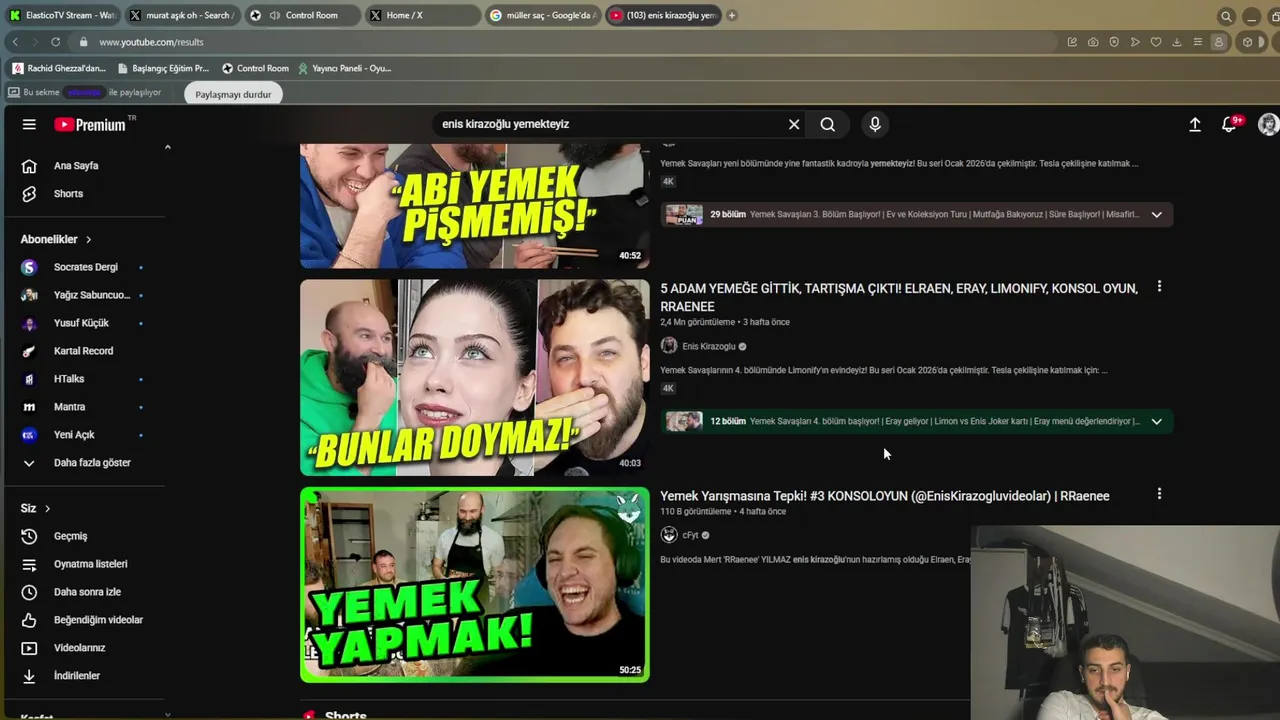The image size is (1280, 720).
Task: Open the send-arrow player icon in toolbar
Action: pos(1135,42)
